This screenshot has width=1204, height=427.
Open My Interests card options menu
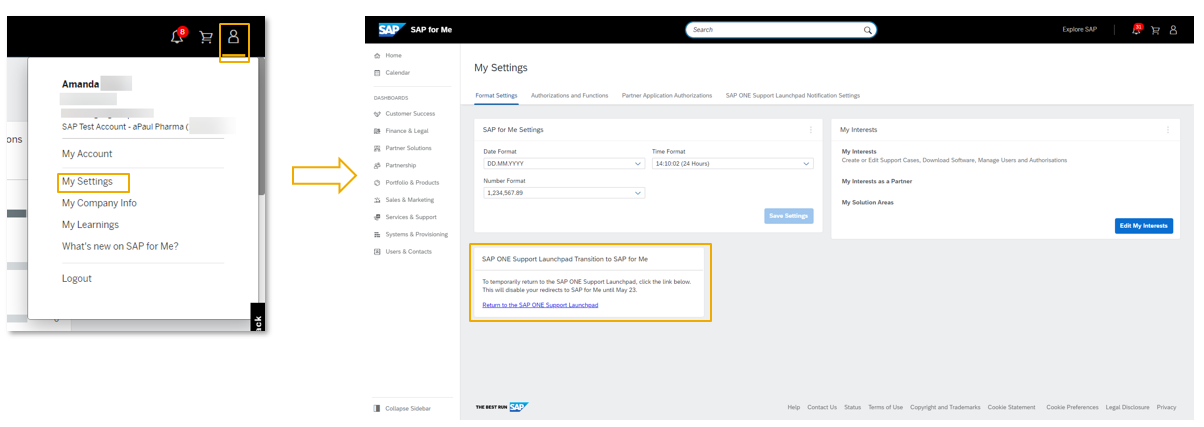(x=1167, y=130)
